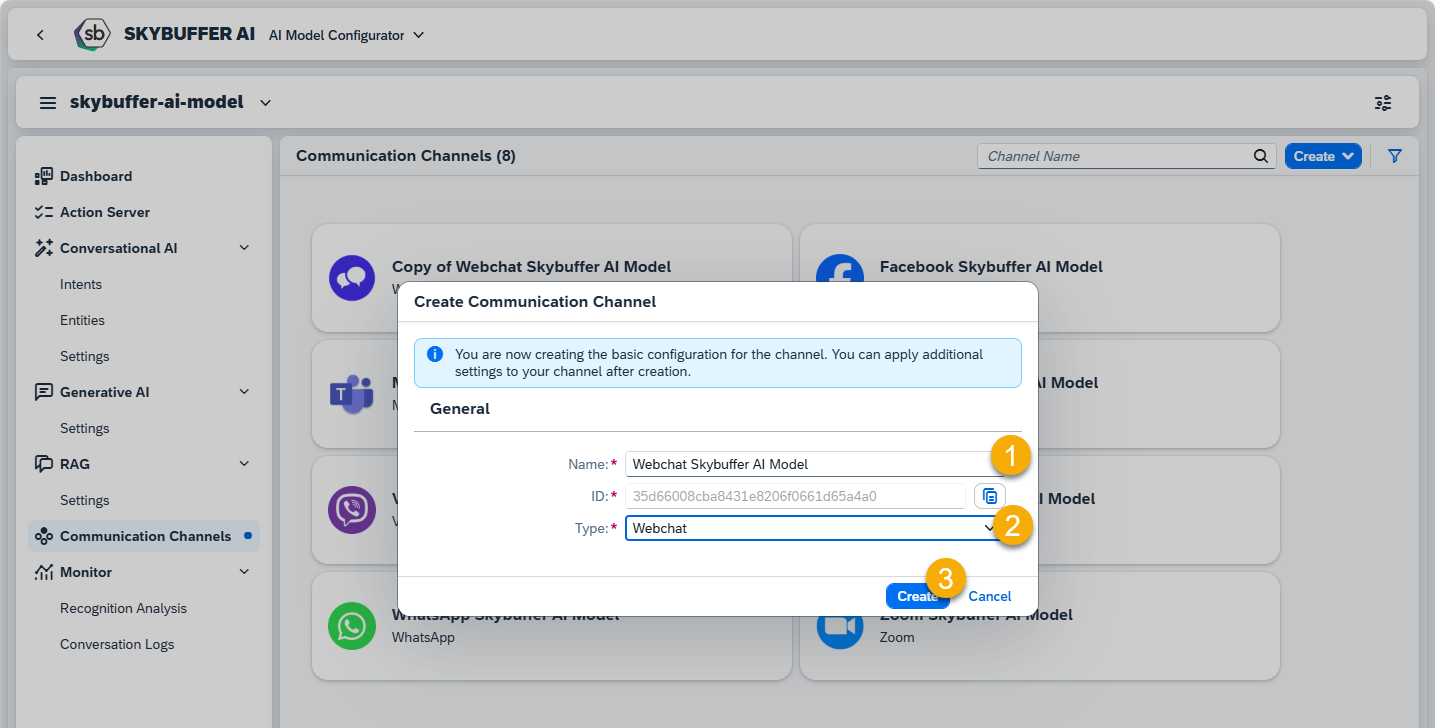Click the Skybuffer sb logo
This screenshot has width=1435, height=728.
pos(92,35)
